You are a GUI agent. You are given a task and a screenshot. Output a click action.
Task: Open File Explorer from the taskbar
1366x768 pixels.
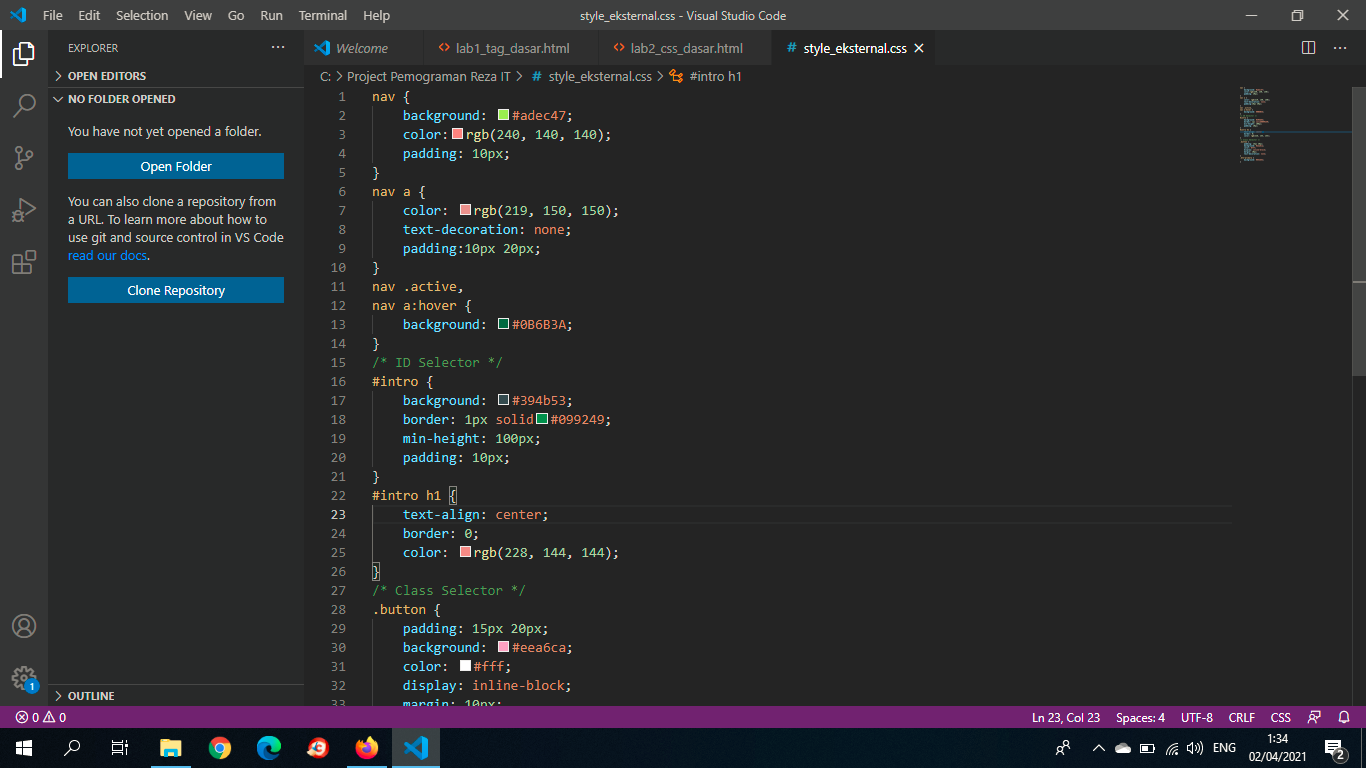click(171, 748)
